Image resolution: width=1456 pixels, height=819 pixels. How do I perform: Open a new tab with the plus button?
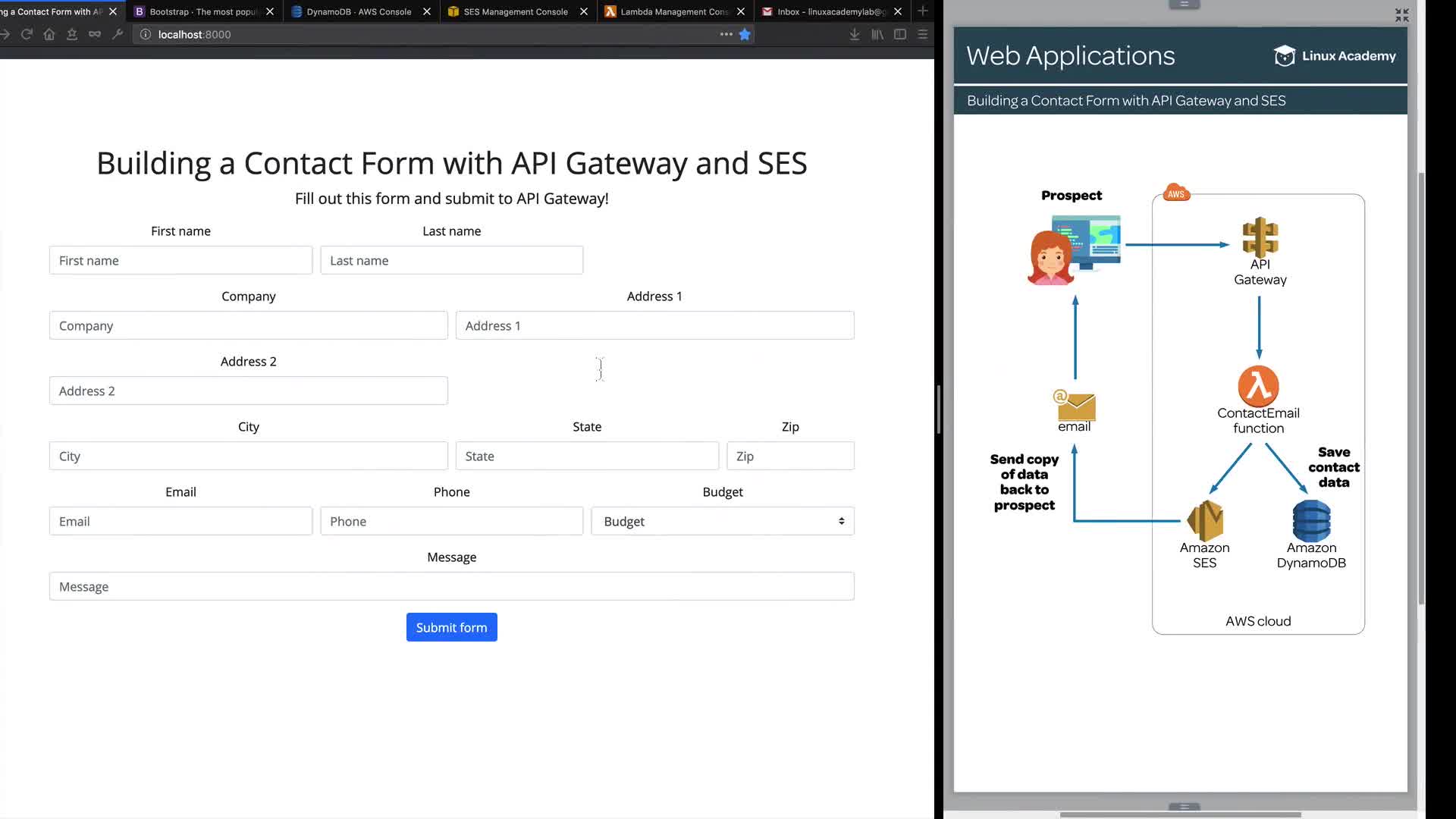pos(923,11)
